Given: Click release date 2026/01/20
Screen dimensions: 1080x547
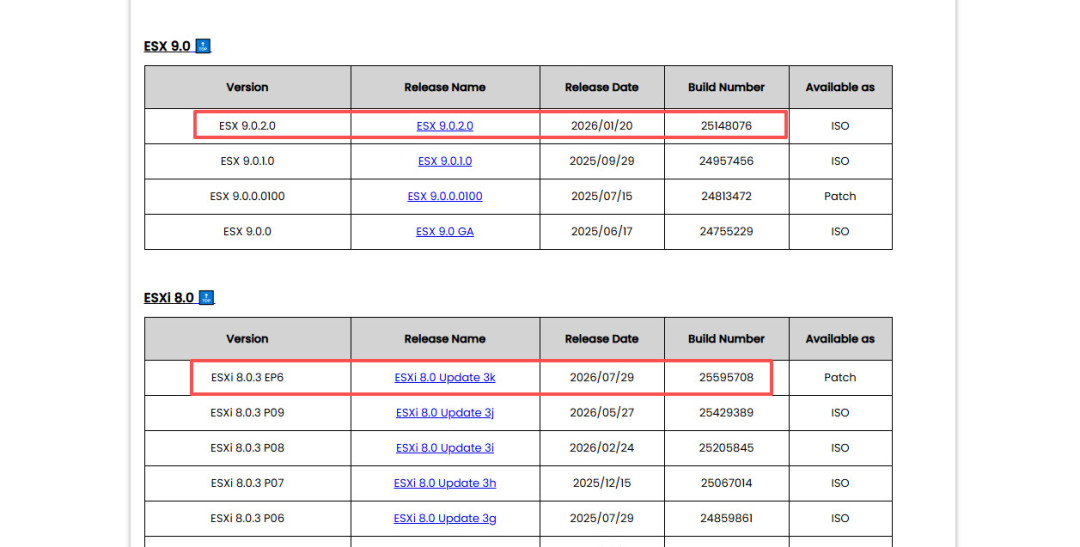Looking at the screenshot, I should 602,126.
